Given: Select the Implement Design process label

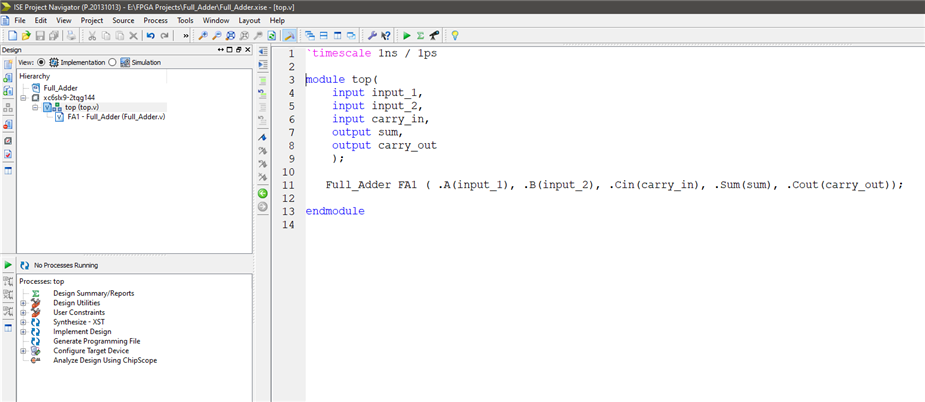Looking at the screenshot, I should coord(82,332).
